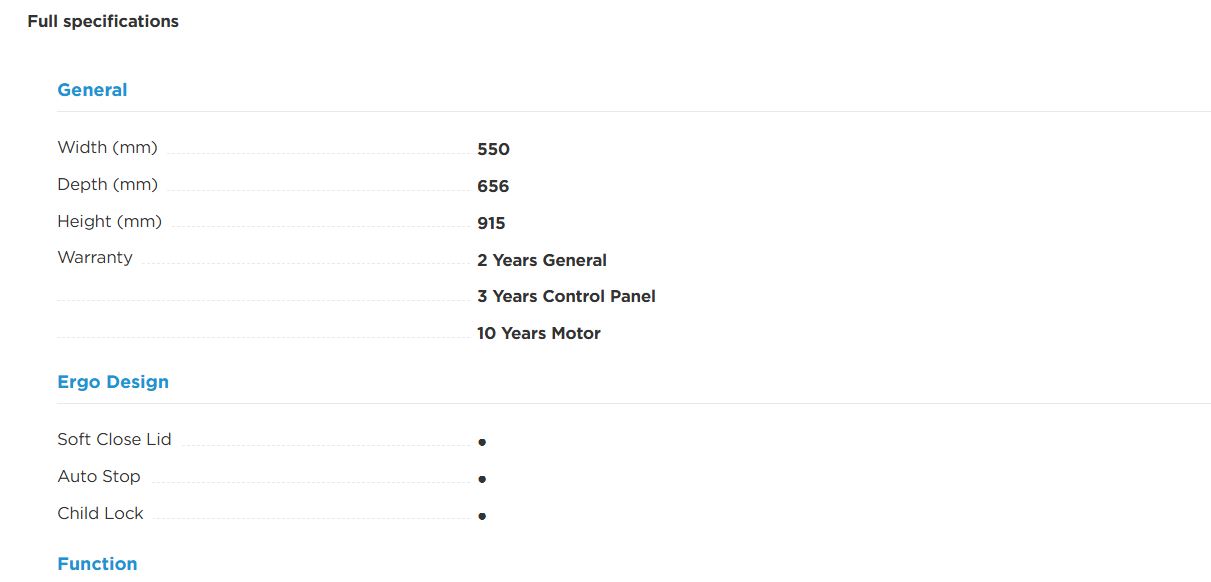
Task: Click the Ergo Design section heading
Action: point(113,382)
